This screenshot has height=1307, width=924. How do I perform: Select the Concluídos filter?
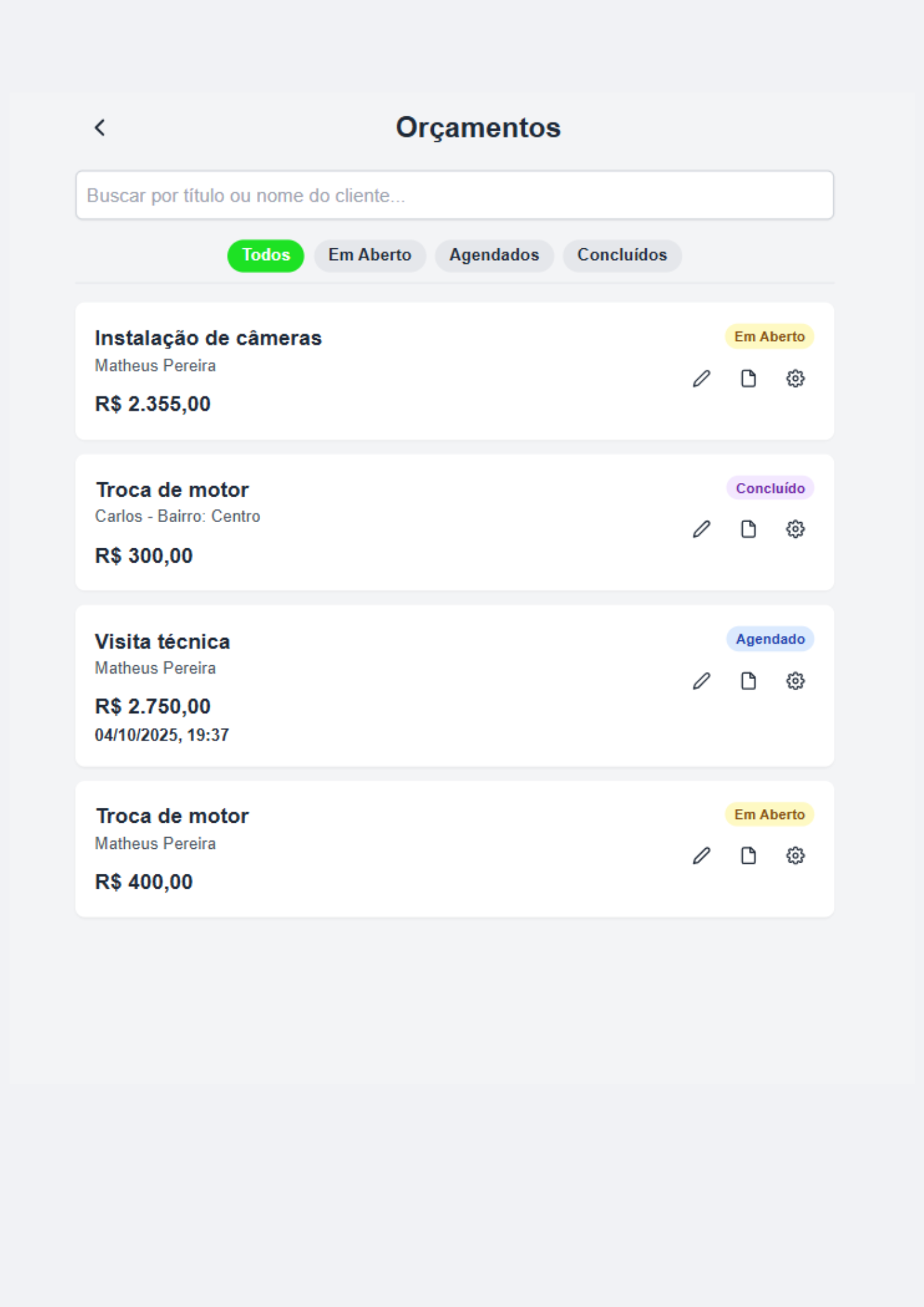(621, 256)
